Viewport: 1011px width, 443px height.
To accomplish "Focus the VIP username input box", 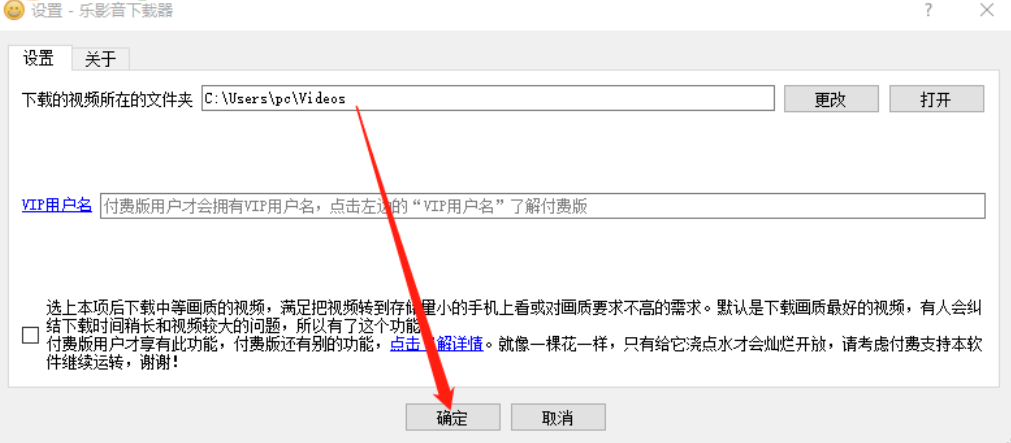I will click(542, 206).
